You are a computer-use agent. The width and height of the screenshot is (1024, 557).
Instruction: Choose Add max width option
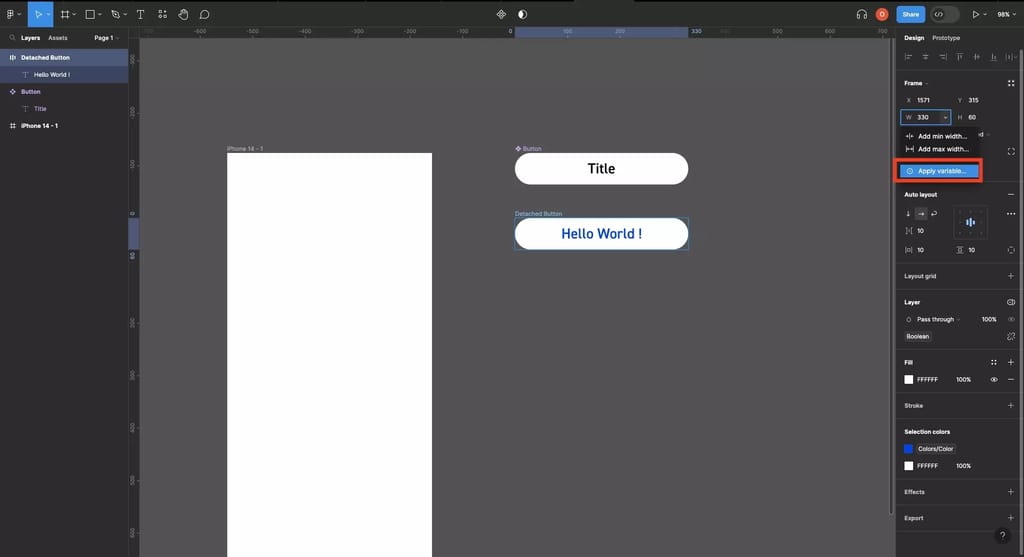coord(937,149)
